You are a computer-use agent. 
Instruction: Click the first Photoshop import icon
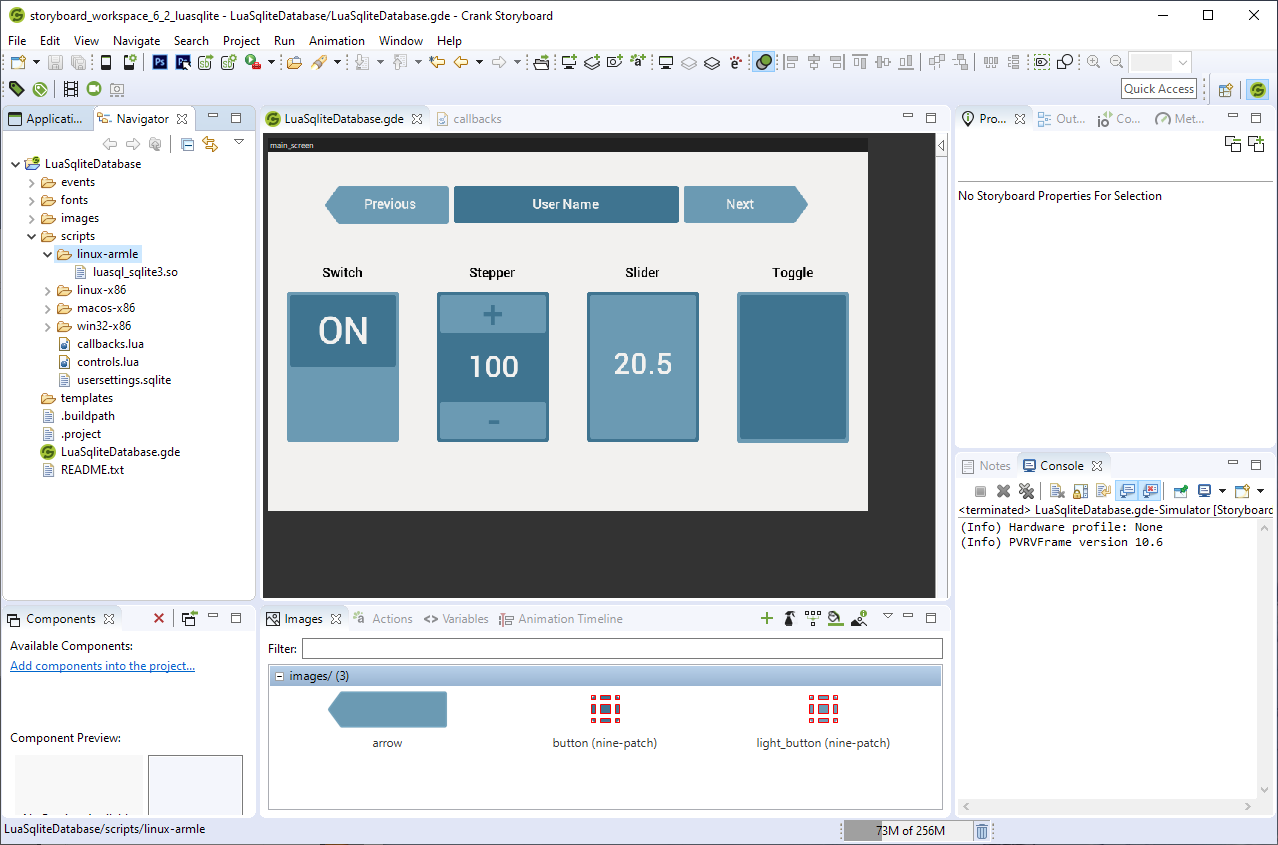coord(160,62)
